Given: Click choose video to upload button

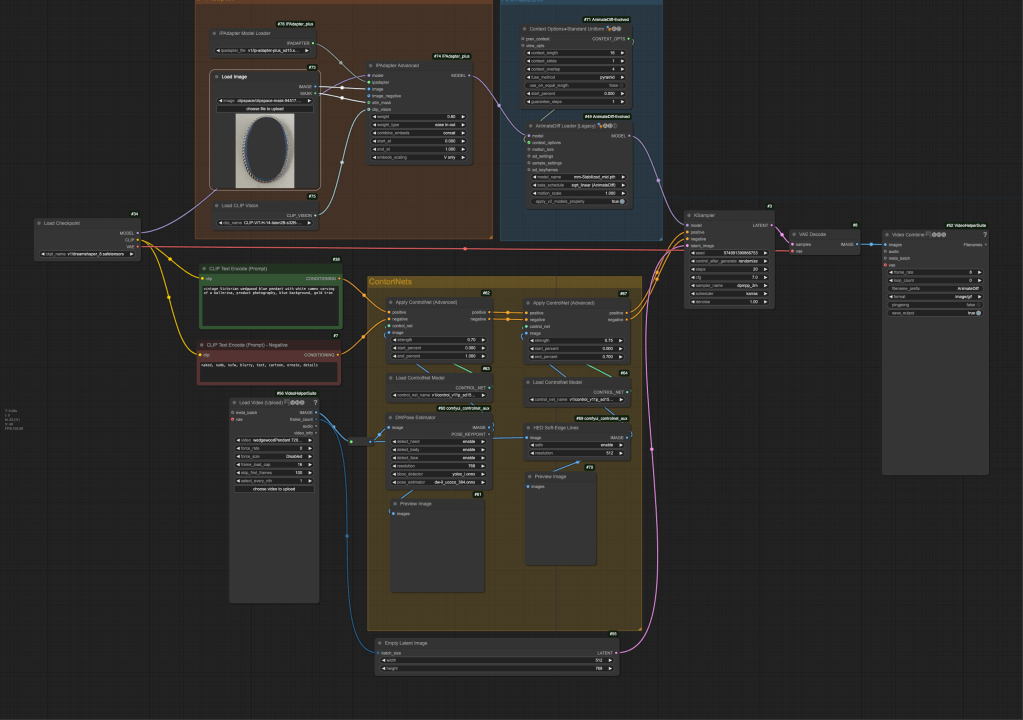Looking at the screenshot, I should (x=273, y=489).
